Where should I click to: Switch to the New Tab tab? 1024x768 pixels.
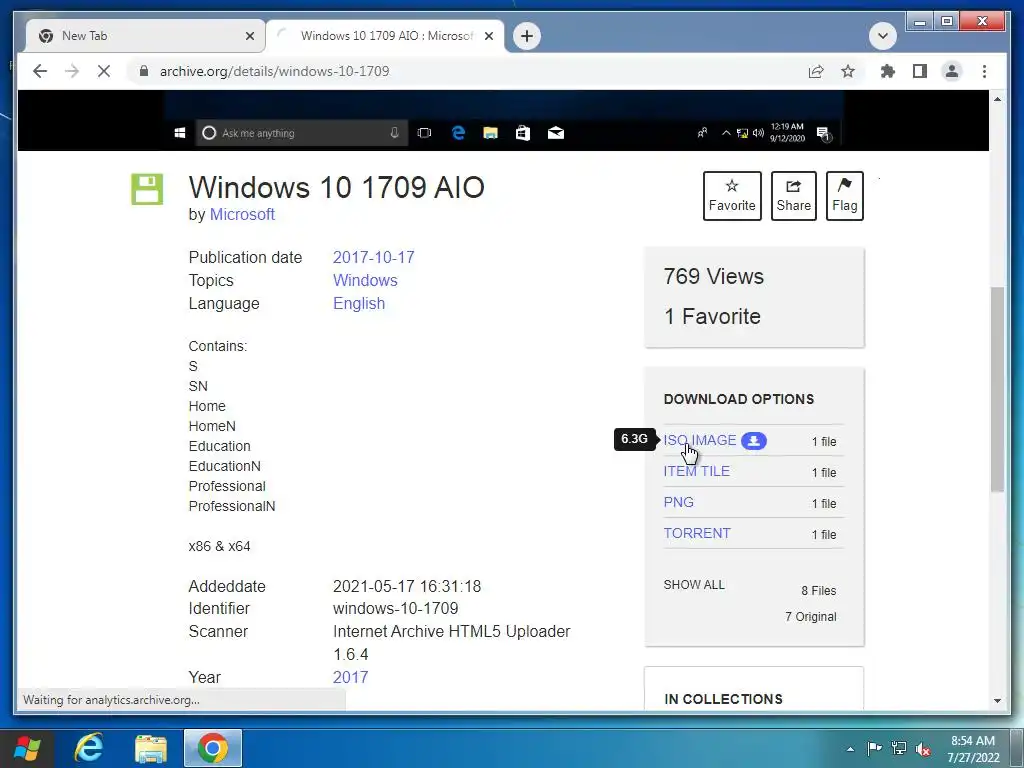tap(145, 36)
